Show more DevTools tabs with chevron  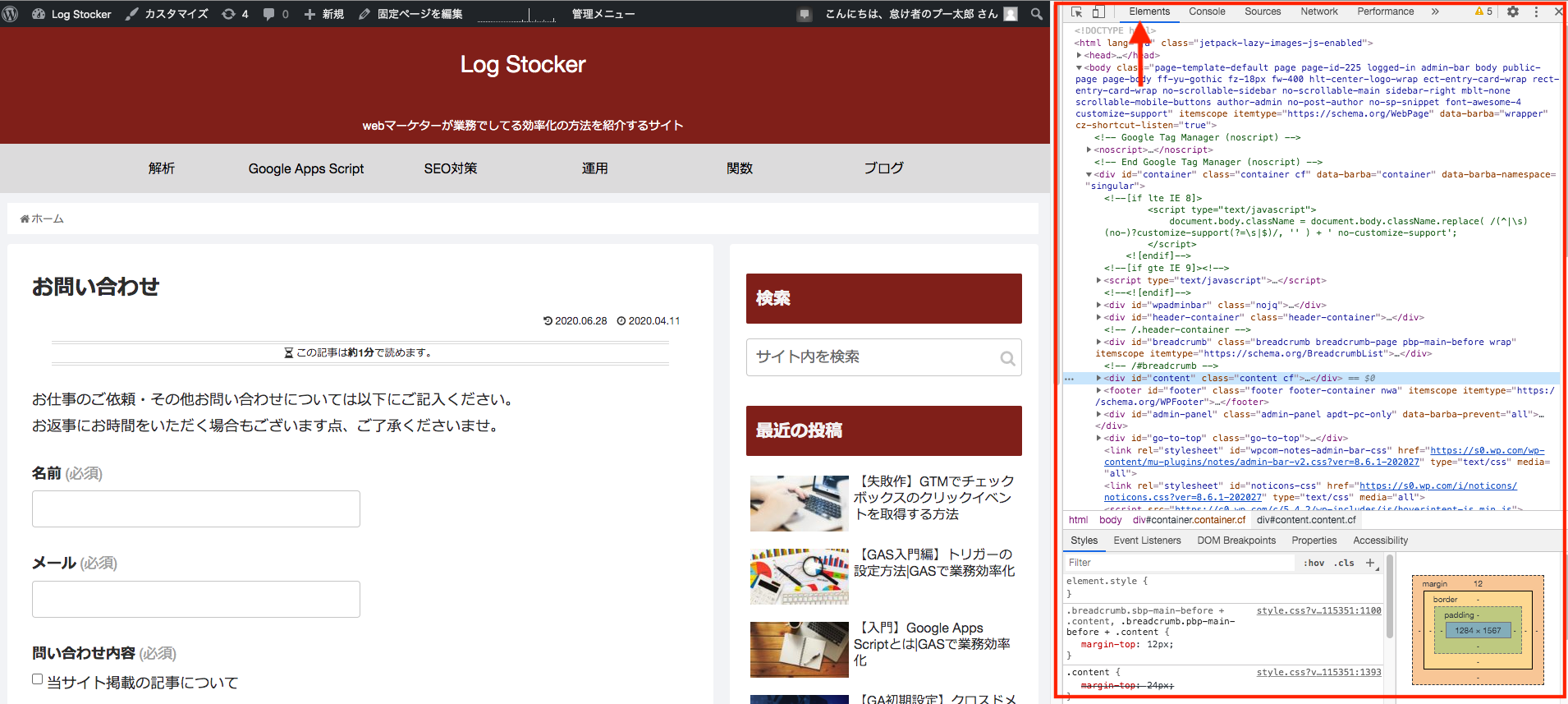1435,12
